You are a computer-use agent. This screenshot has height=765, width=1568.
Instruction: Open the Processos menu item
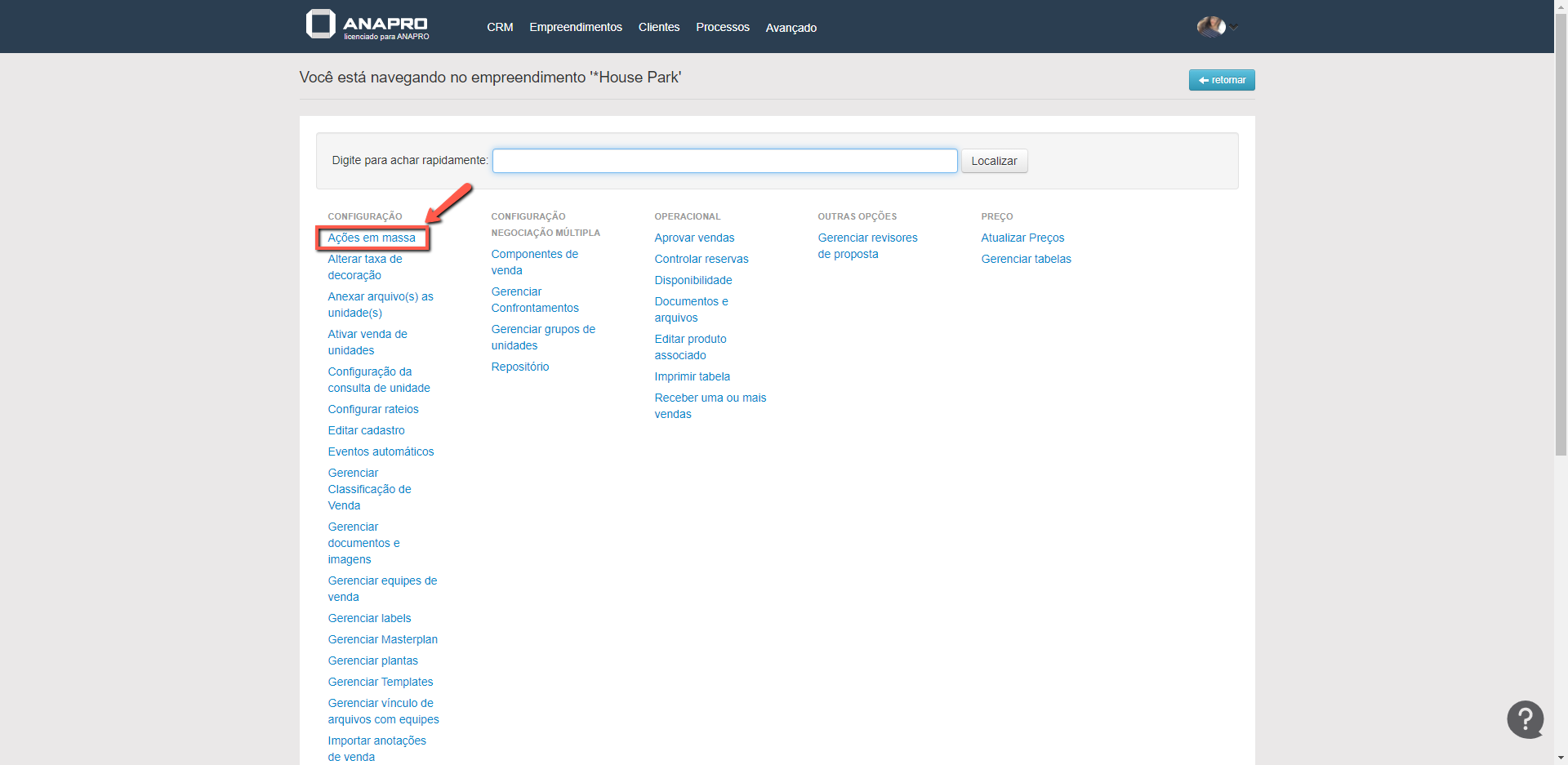pos(722,27)
